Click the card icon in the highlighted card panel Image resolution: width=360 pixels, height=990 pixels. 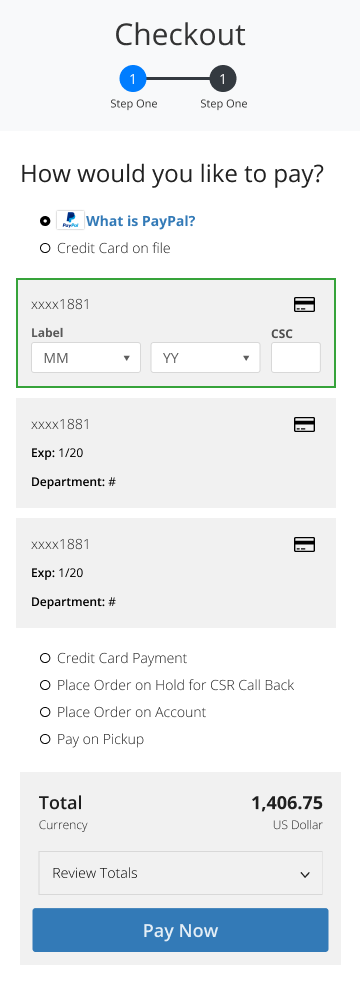point(304,305)
